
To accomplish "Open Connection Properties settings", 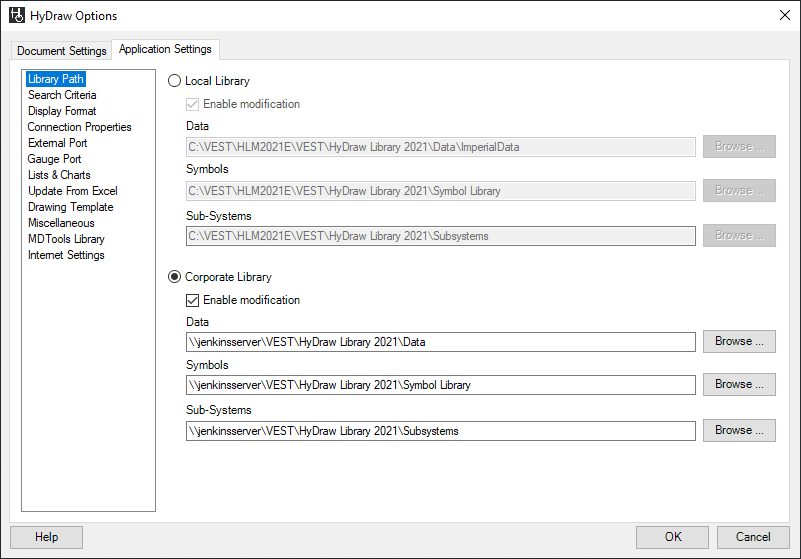I will coord(79,127).
